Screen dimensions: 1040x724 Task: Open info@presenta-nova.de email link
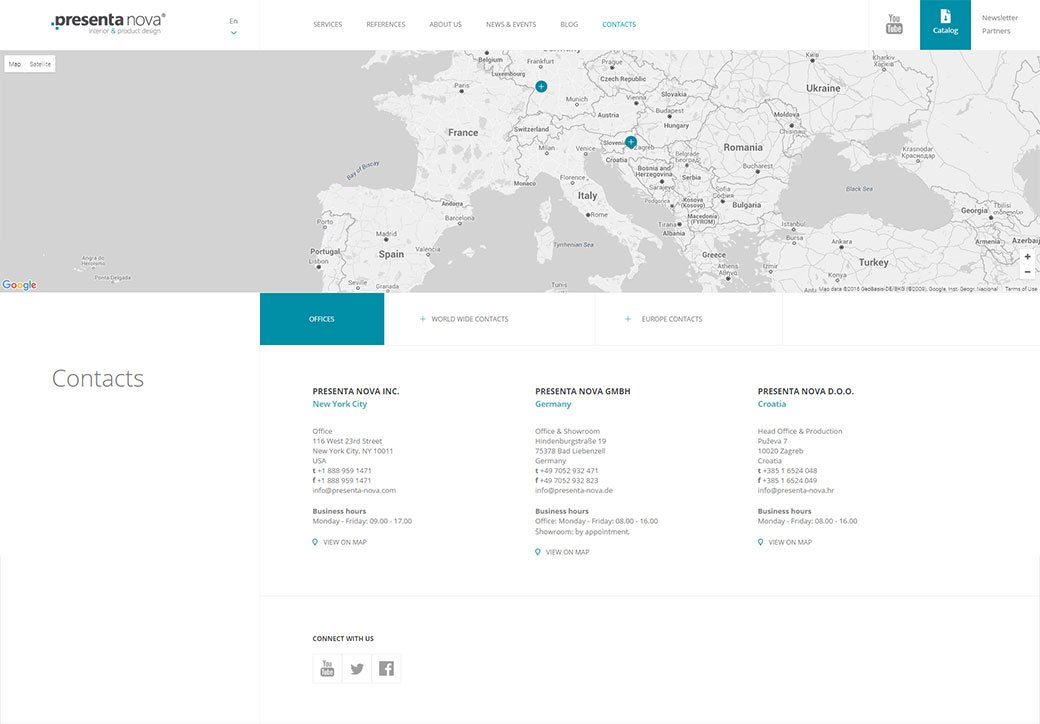coord(573,489)
